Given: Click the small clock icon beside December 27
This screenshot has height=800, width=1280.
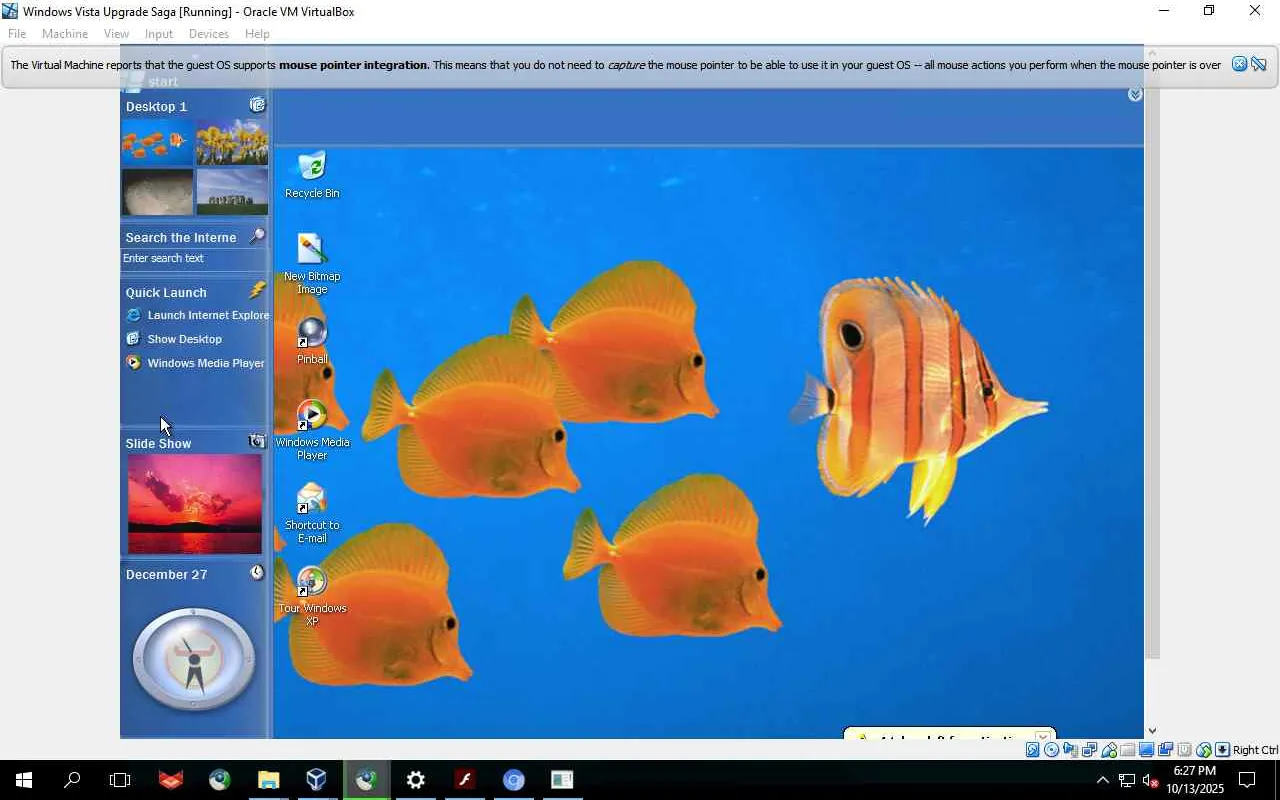Looking at the screenshot, I should (x=257, y=572).
